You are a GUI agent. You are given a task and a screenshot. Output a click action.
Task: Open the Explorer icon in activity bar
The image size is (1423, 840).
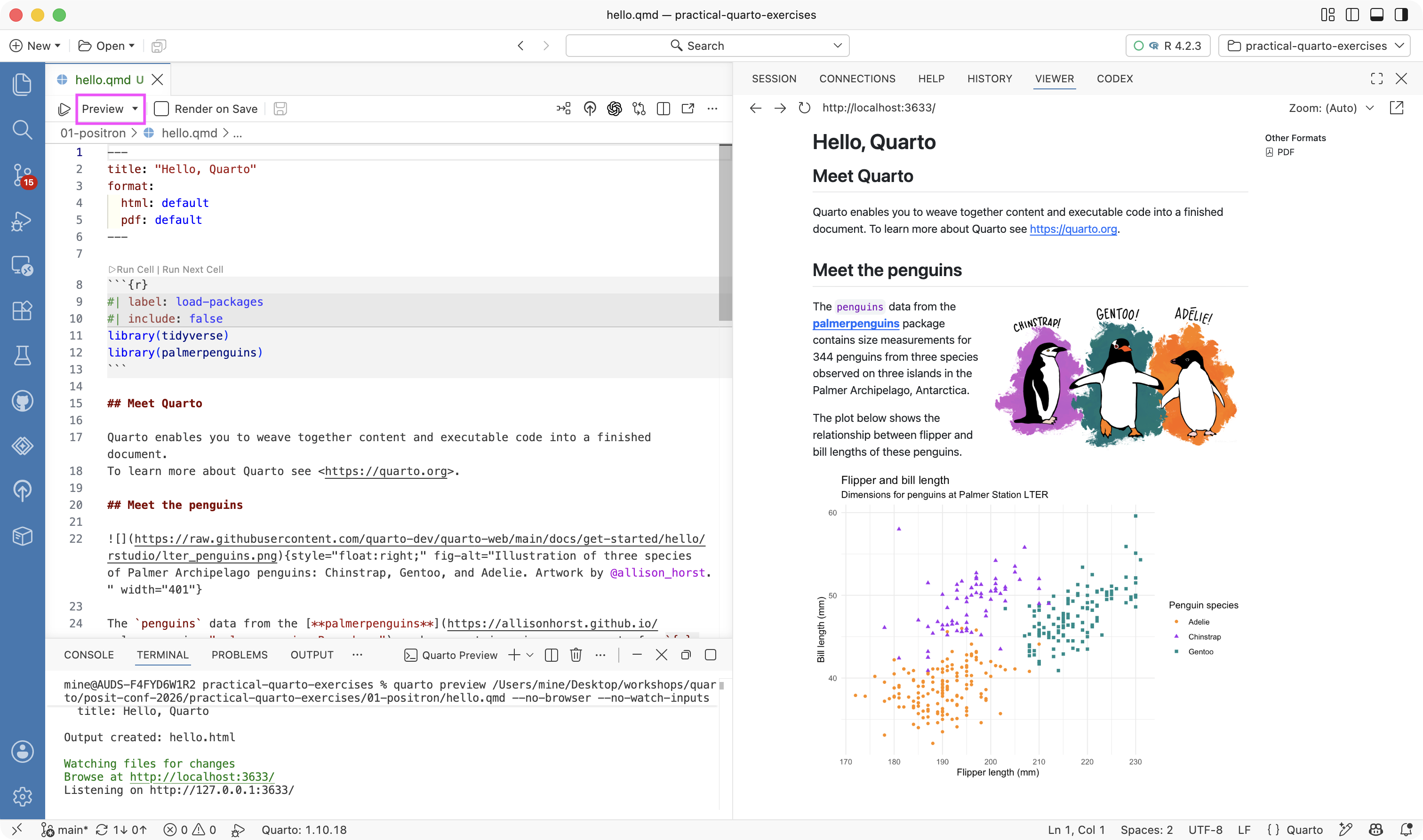click(x=22, y=85)
